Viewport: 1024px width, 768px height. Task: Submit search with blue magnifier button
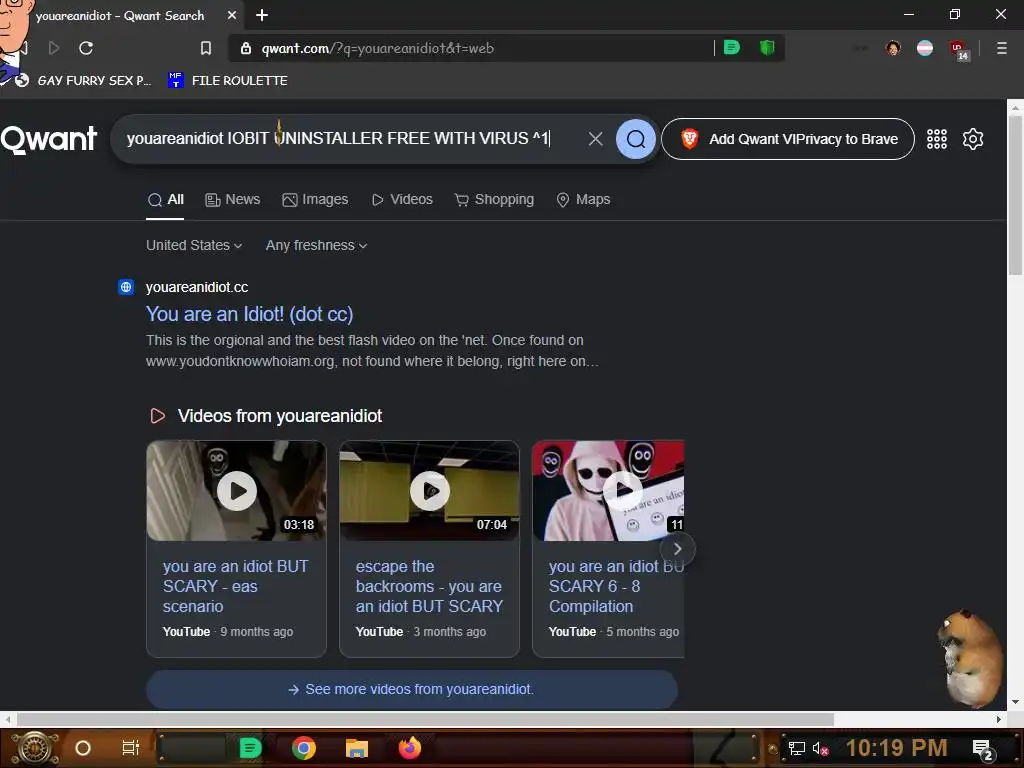(635, 138)
